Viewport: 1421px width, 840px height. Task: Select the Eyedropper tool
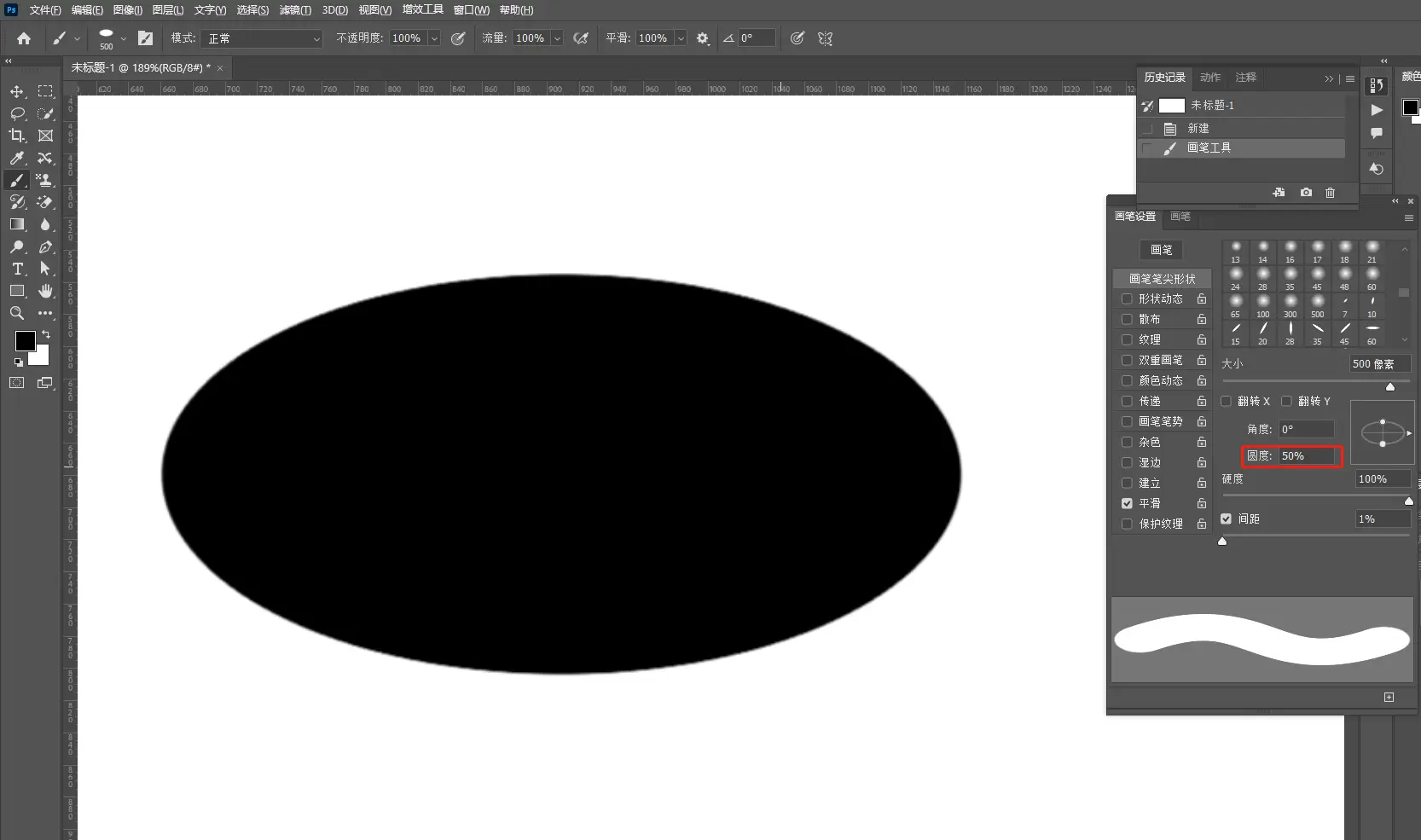point(17,158)
